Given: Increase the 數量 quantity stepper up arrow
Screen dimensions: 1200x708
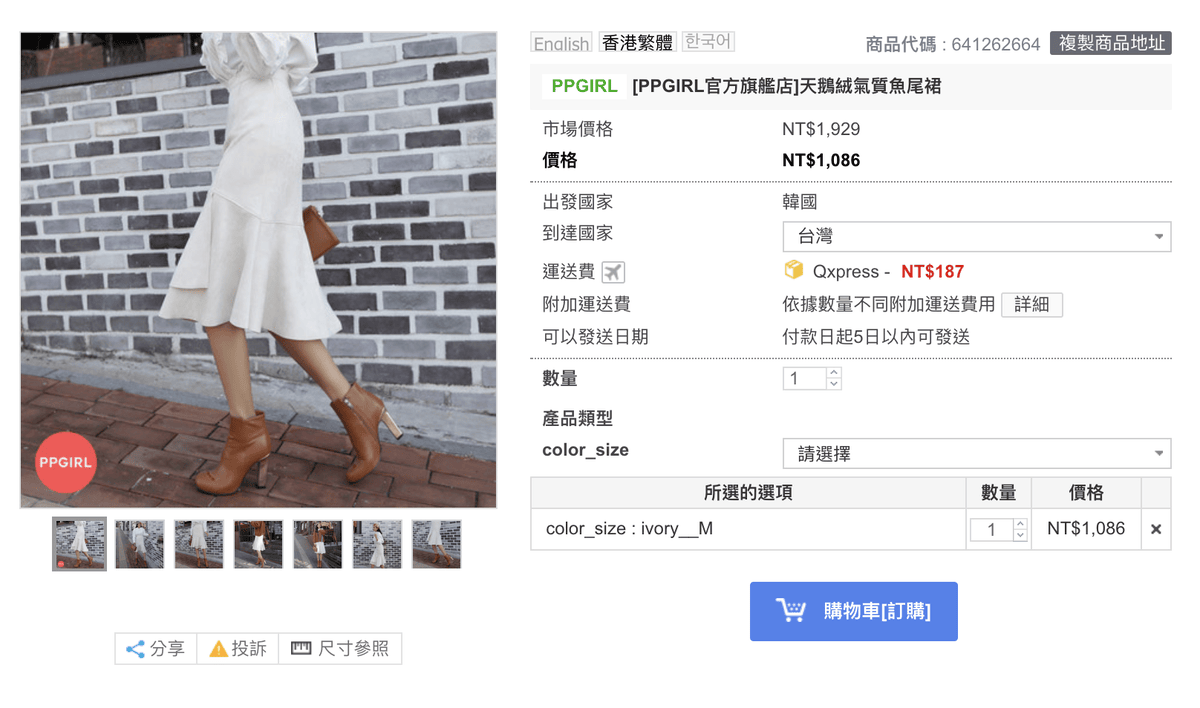Looking at the screenshot, I should click(834, 373).
